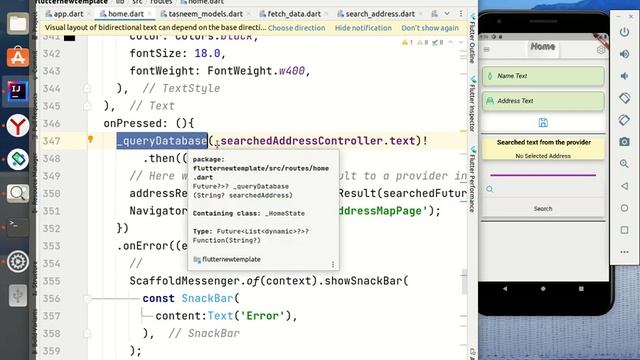640x360 pixels.
Task: Open settings gear in the Home app bar
Action: pyautogui.click(x=600, y=50)
